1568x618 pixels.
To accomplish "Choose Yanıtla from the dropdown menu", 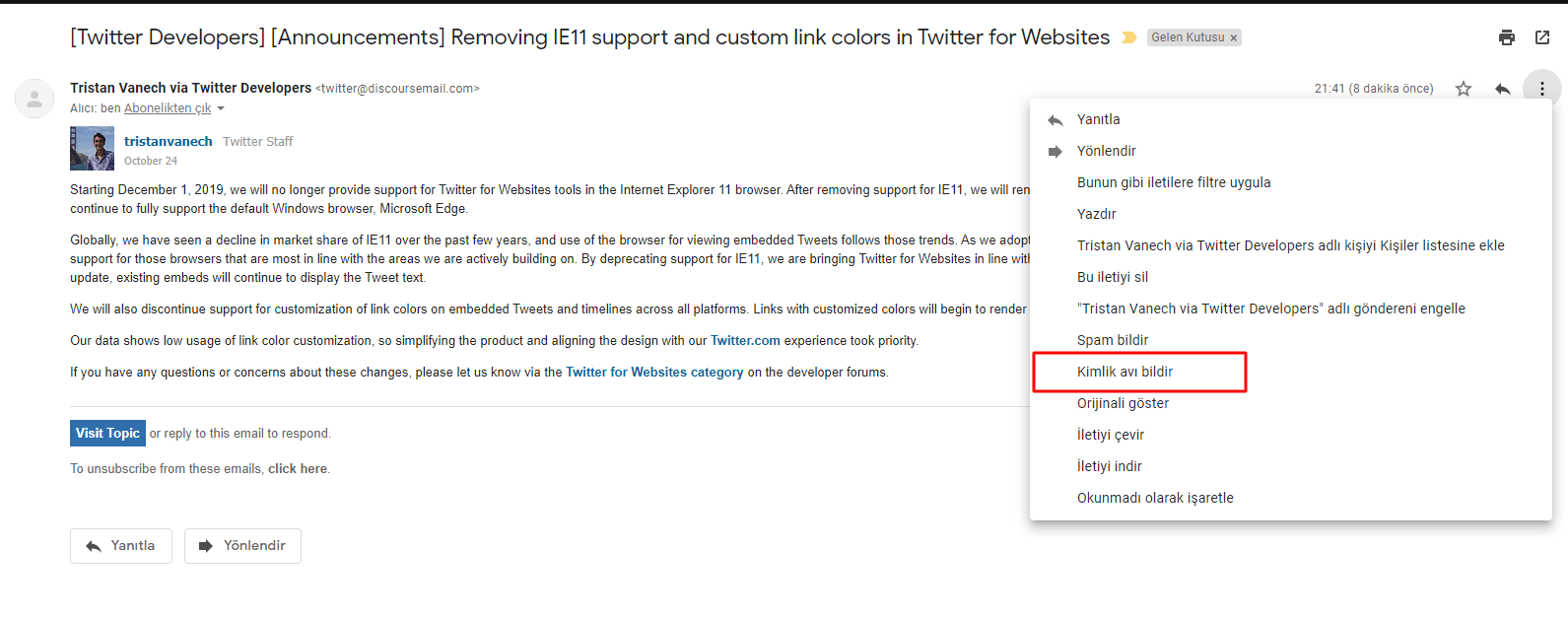I will pos(1291,119).
